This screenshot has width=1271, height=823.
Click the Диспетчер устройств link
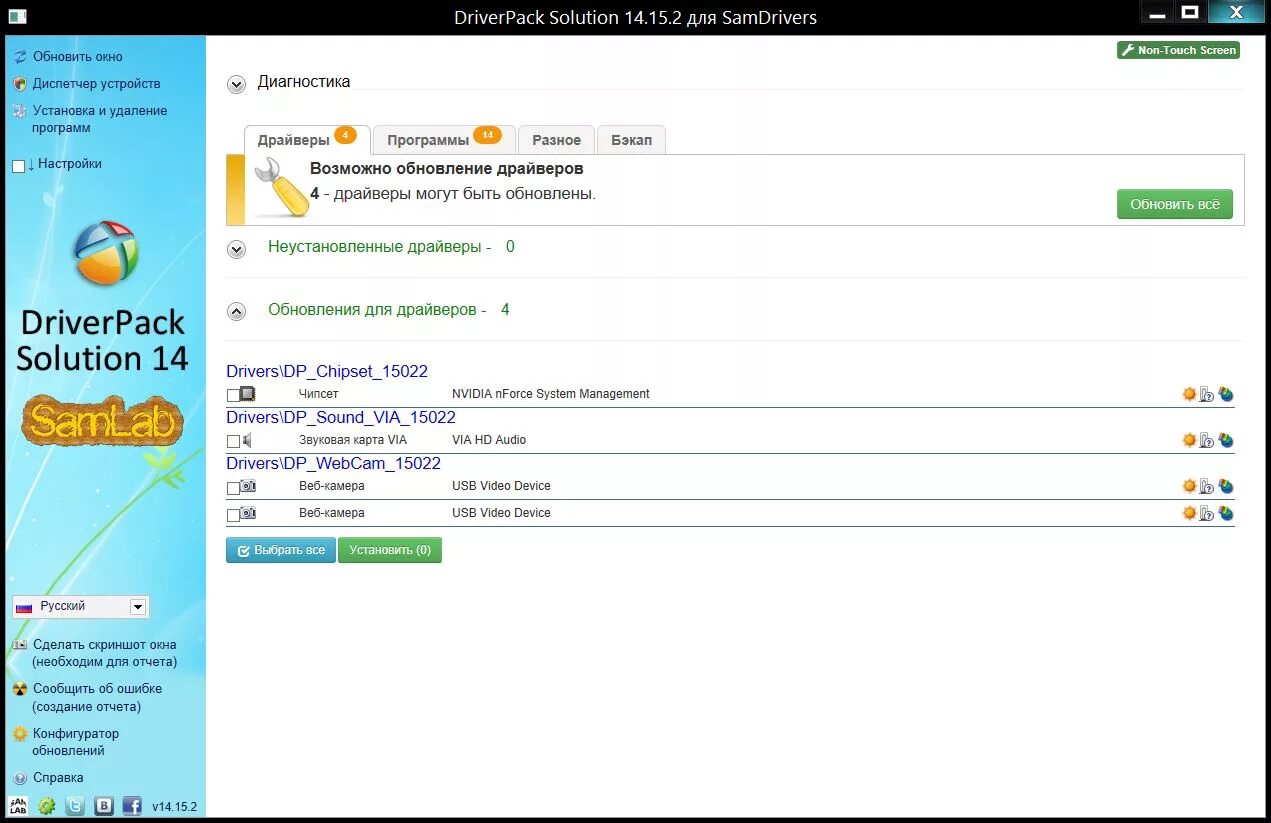[x=96, y=84]
